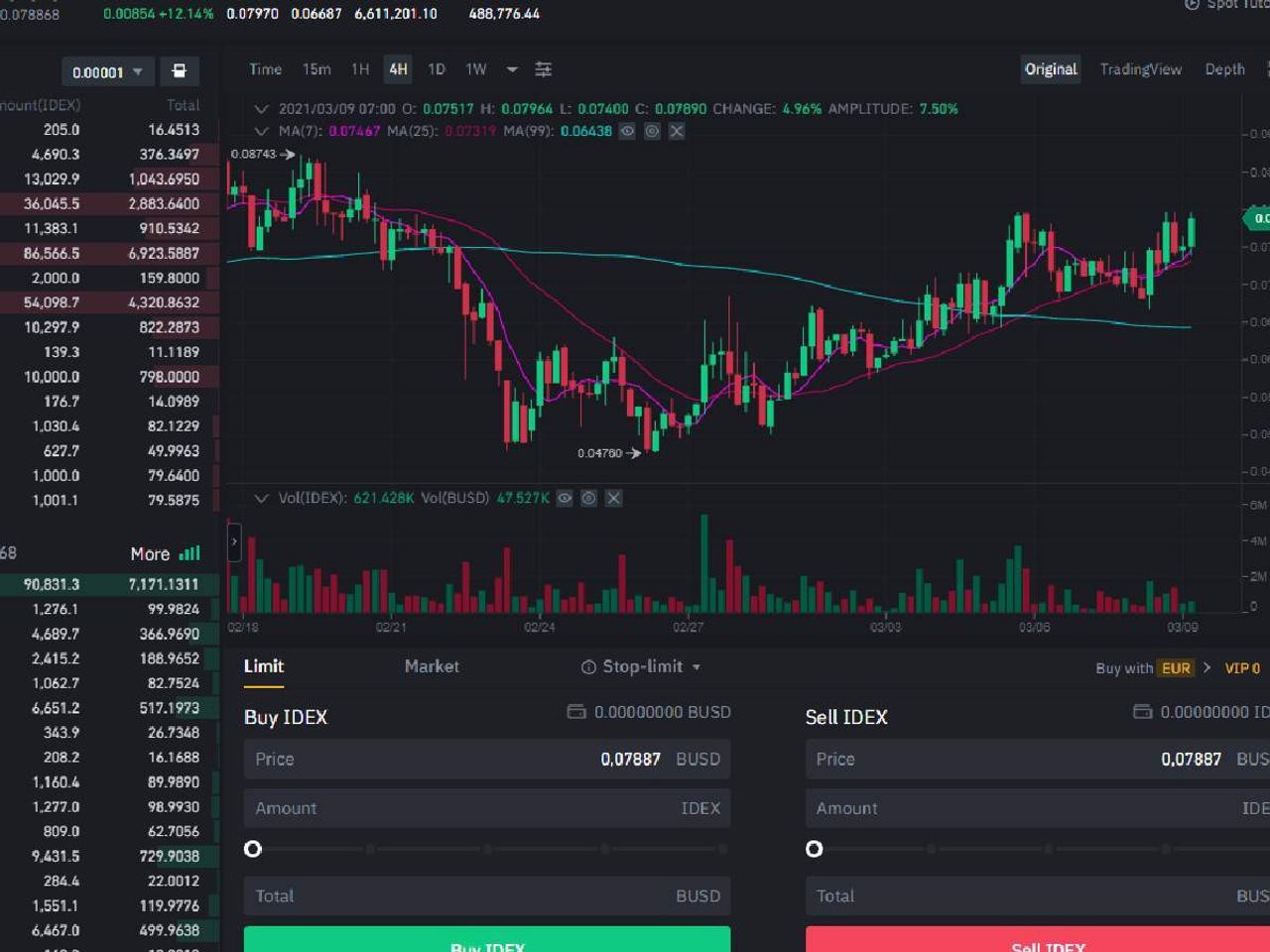Viewport: 1270px width, 952px height.
Task: Click the Sell amount percentage slider handle
Action: click(815, 849)
